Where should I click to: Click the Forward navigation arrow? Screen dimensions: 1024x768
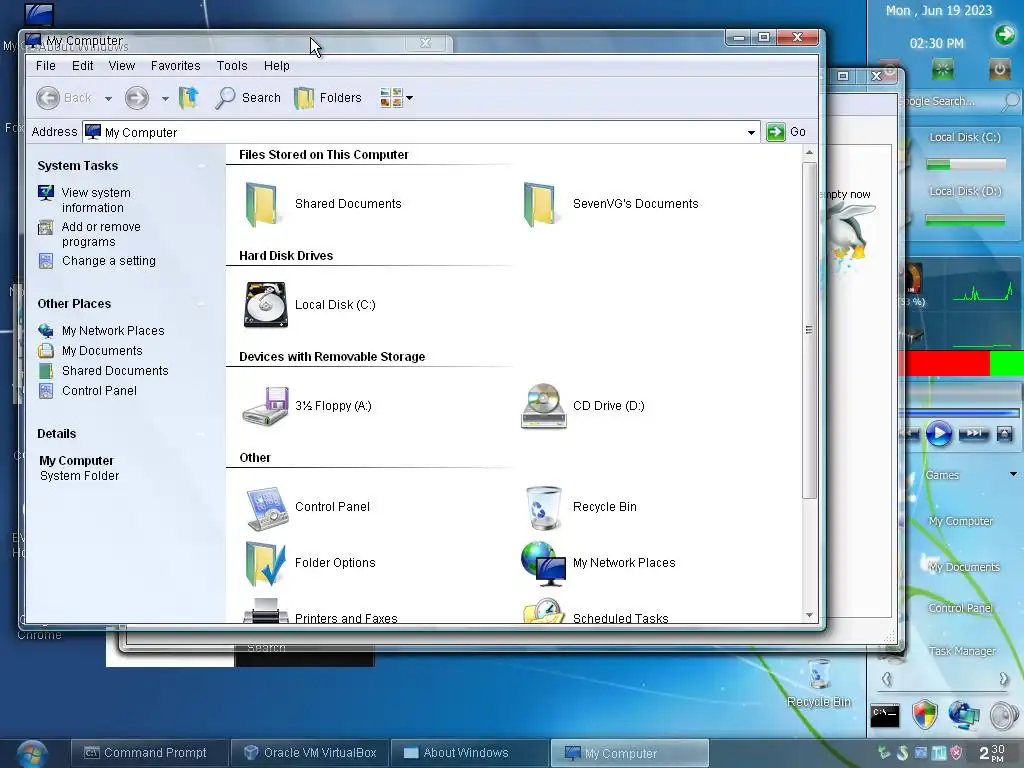click(136, 98)
